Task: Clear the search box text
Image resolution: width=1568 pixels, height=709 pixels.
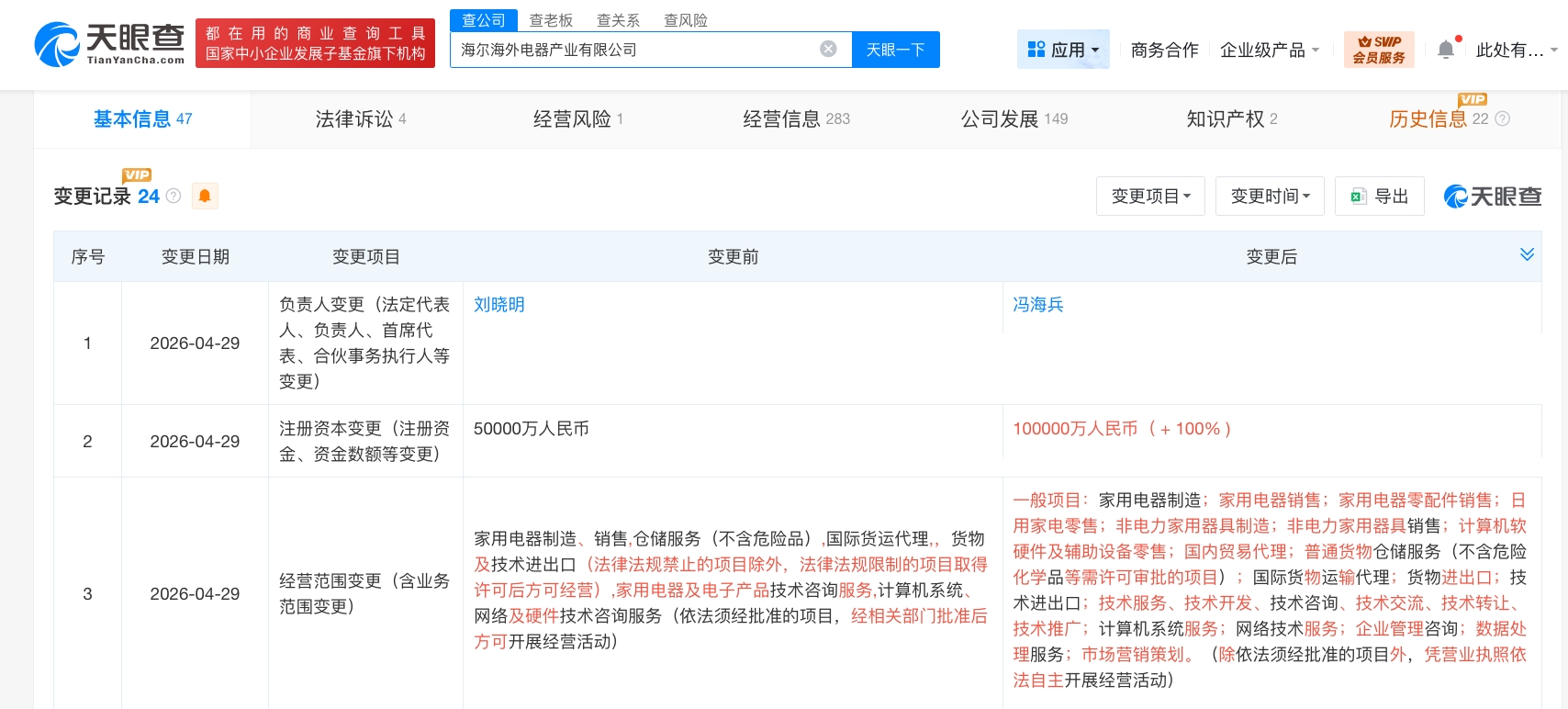Action: [x=828, y=50]
